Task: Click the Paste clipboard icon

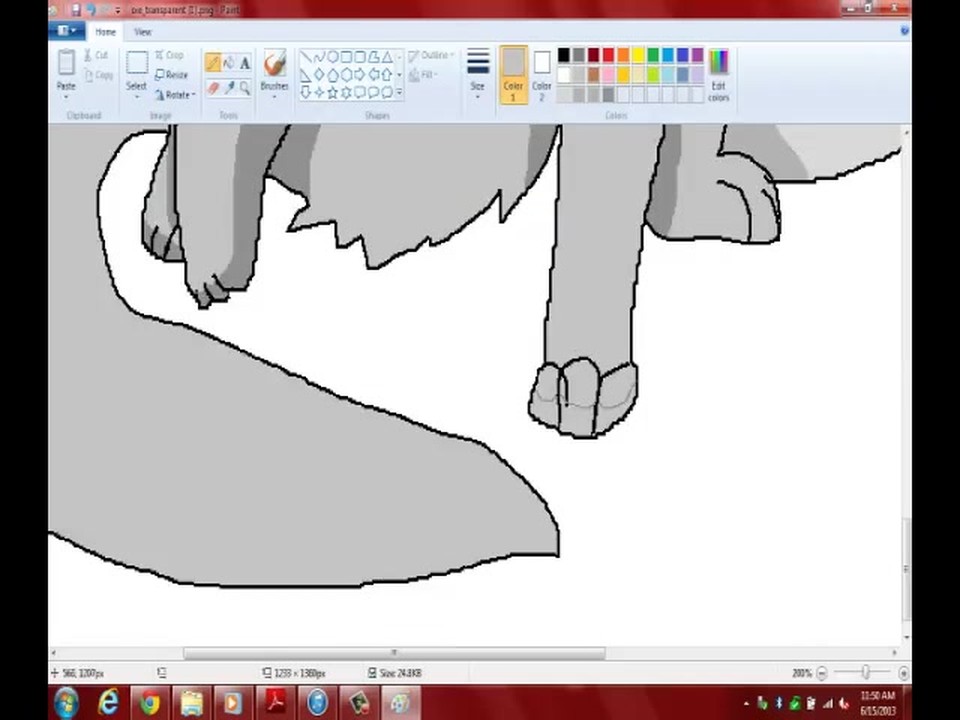Action: coord(66,62)
